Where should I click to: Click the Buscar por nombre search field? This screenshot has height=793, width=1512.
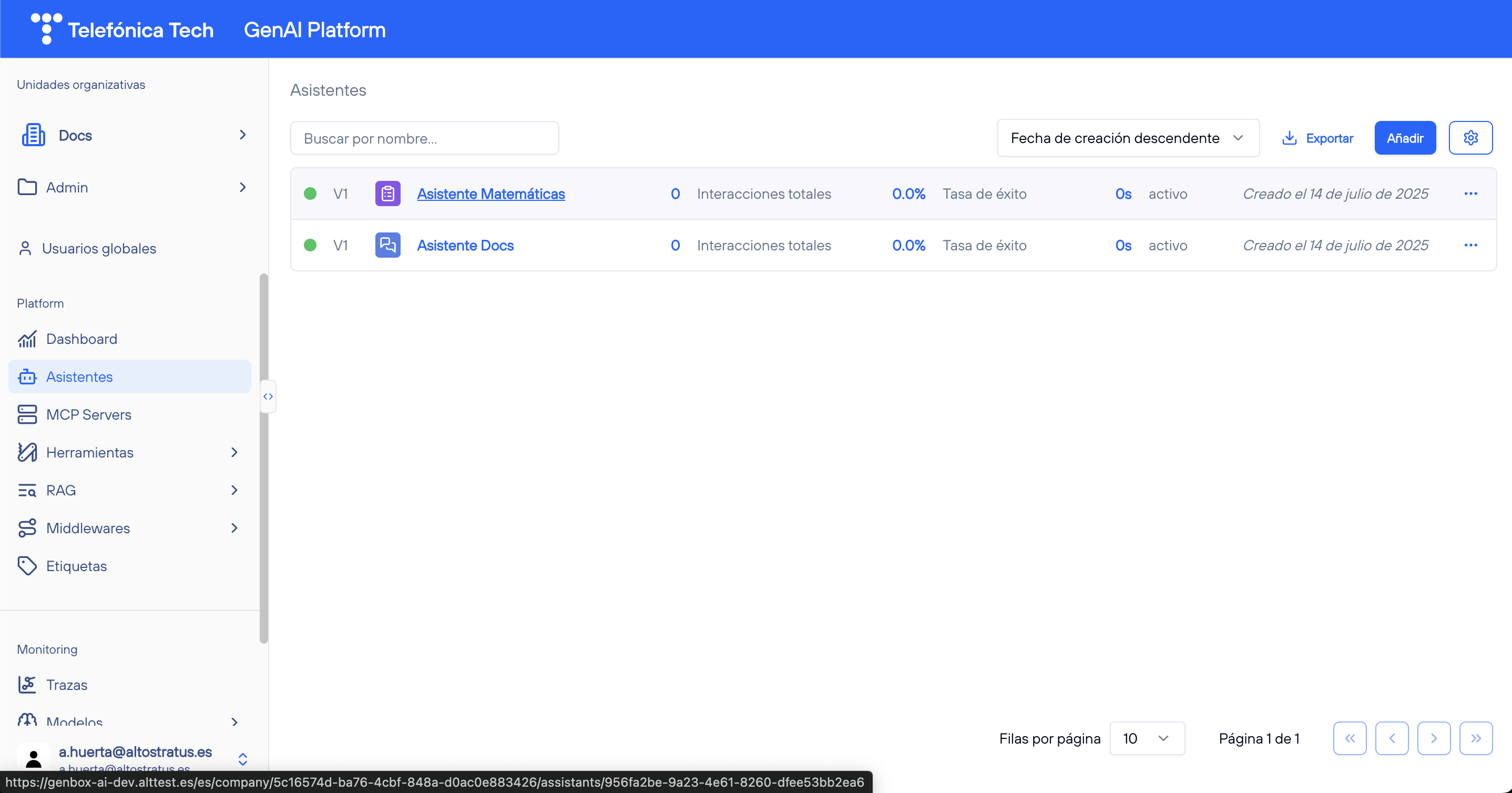[x=424, y=138]
